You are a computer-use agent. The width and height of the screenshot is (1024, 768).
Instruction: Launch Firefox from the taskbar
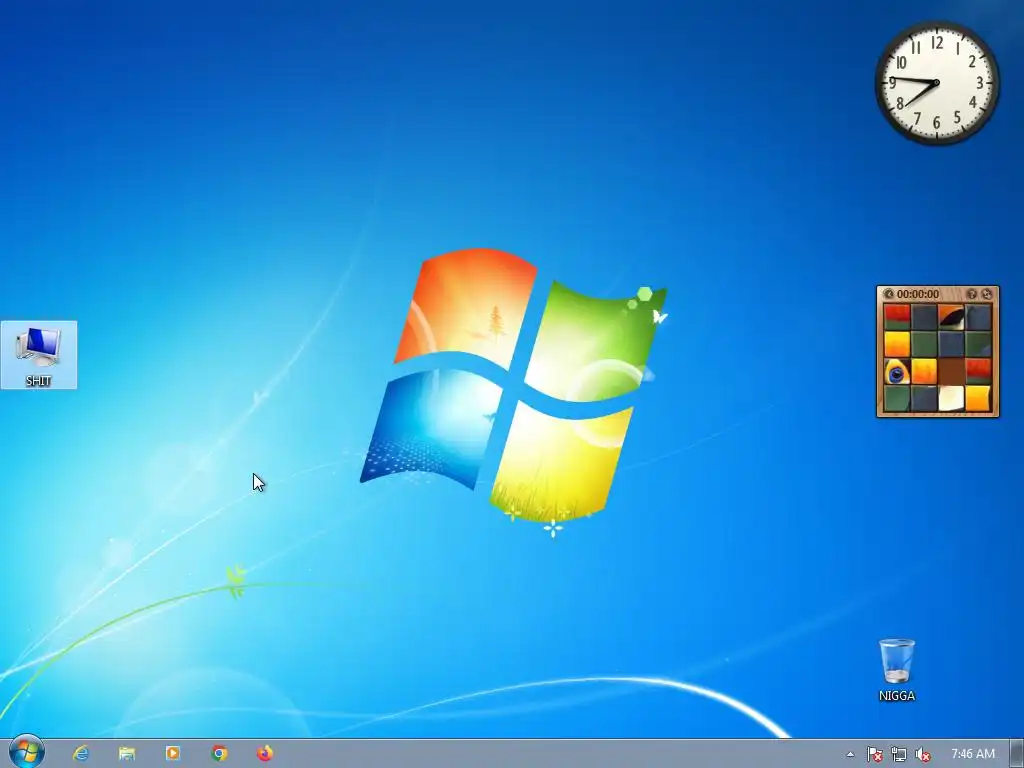[264, 754]
